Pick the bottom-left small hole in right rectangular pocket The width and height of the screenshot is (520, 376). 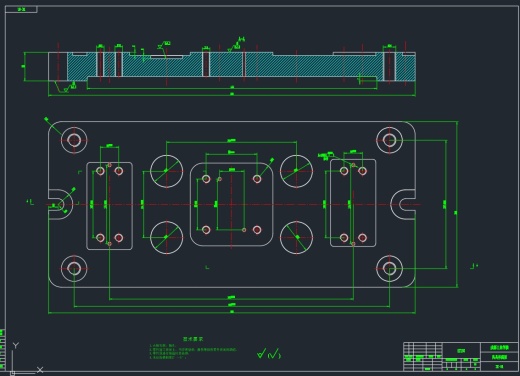click(344, 238)
